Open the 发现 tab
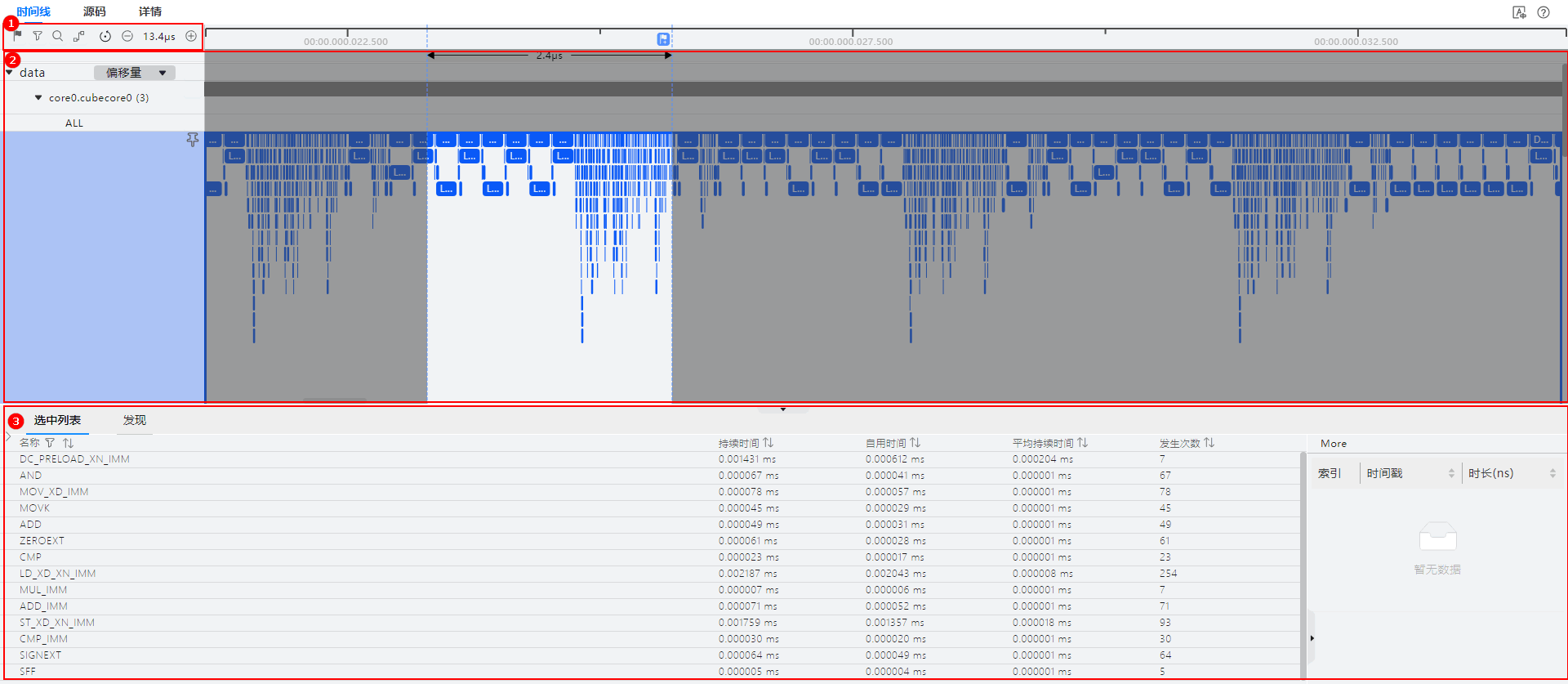The height and width of the screenshot is (684, 1568). 135,420
